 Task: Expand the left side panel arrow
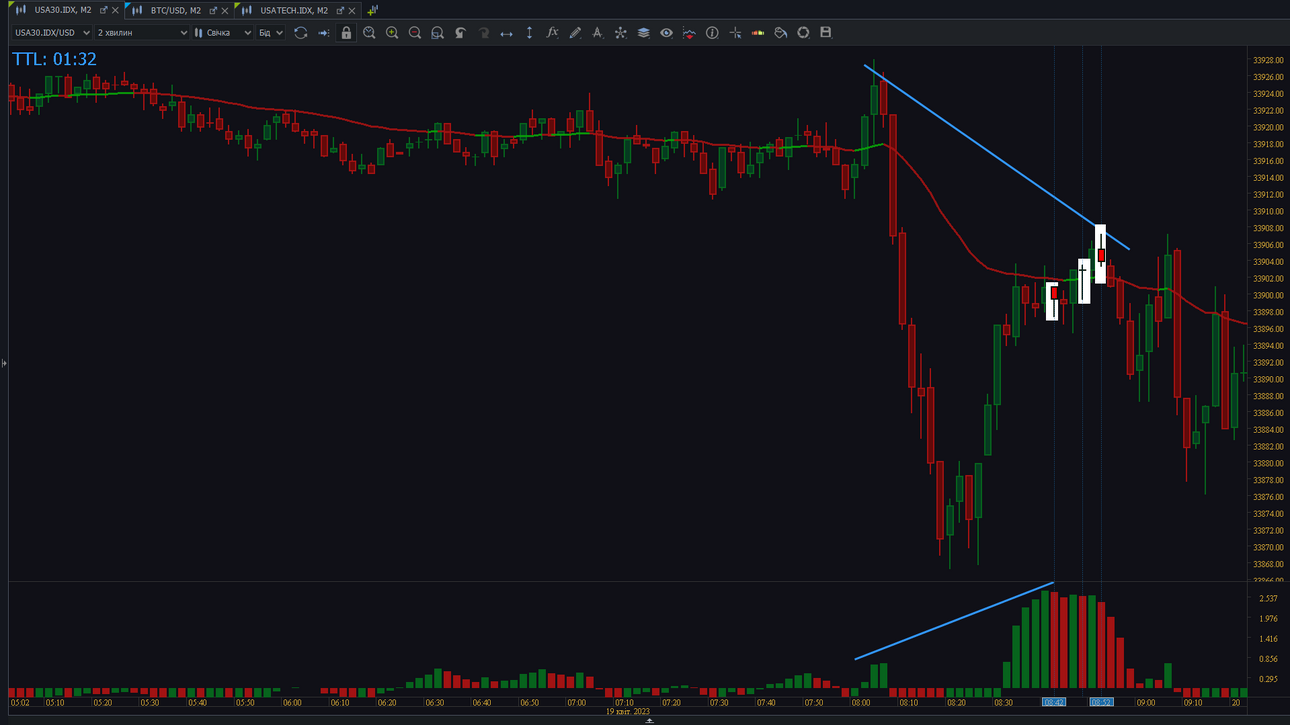point(4,363)
